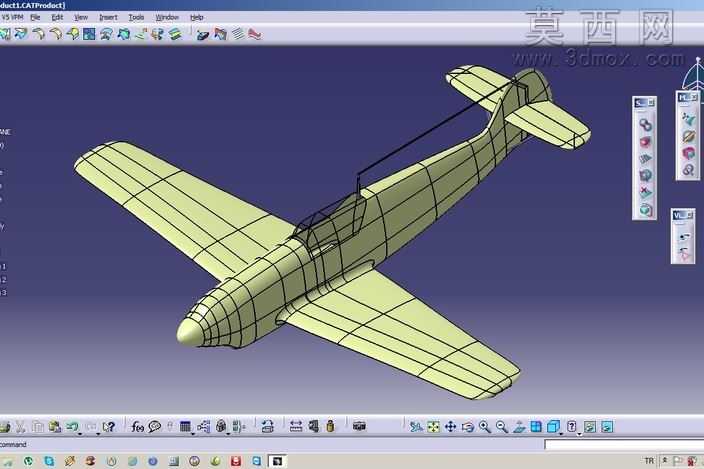The height and width of the screenshot is (469, 704).
Task: Click the lock icon in bottom toolbar
Action: (x=221, y=426)
